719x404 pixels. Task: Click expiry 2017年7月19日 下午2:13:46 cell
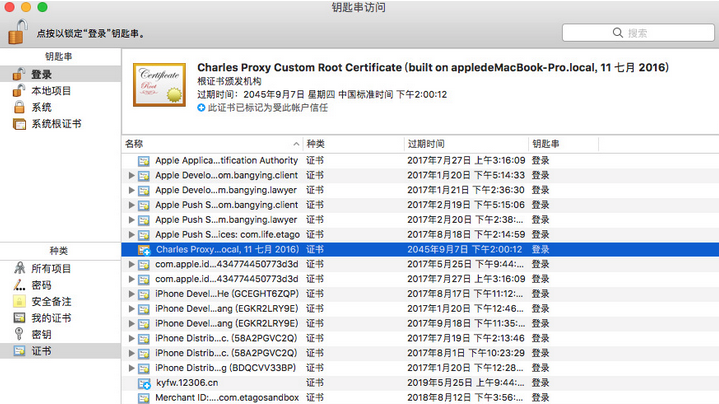pos(466,338)
